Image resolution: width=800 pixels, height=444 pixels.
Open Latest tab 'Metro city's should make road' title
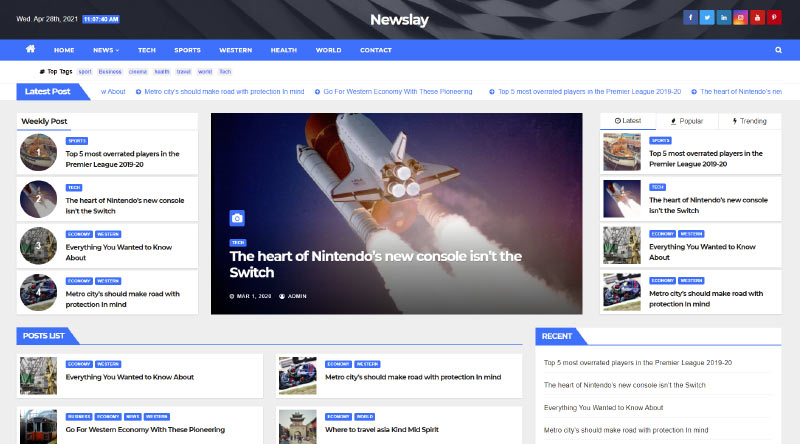706,299
